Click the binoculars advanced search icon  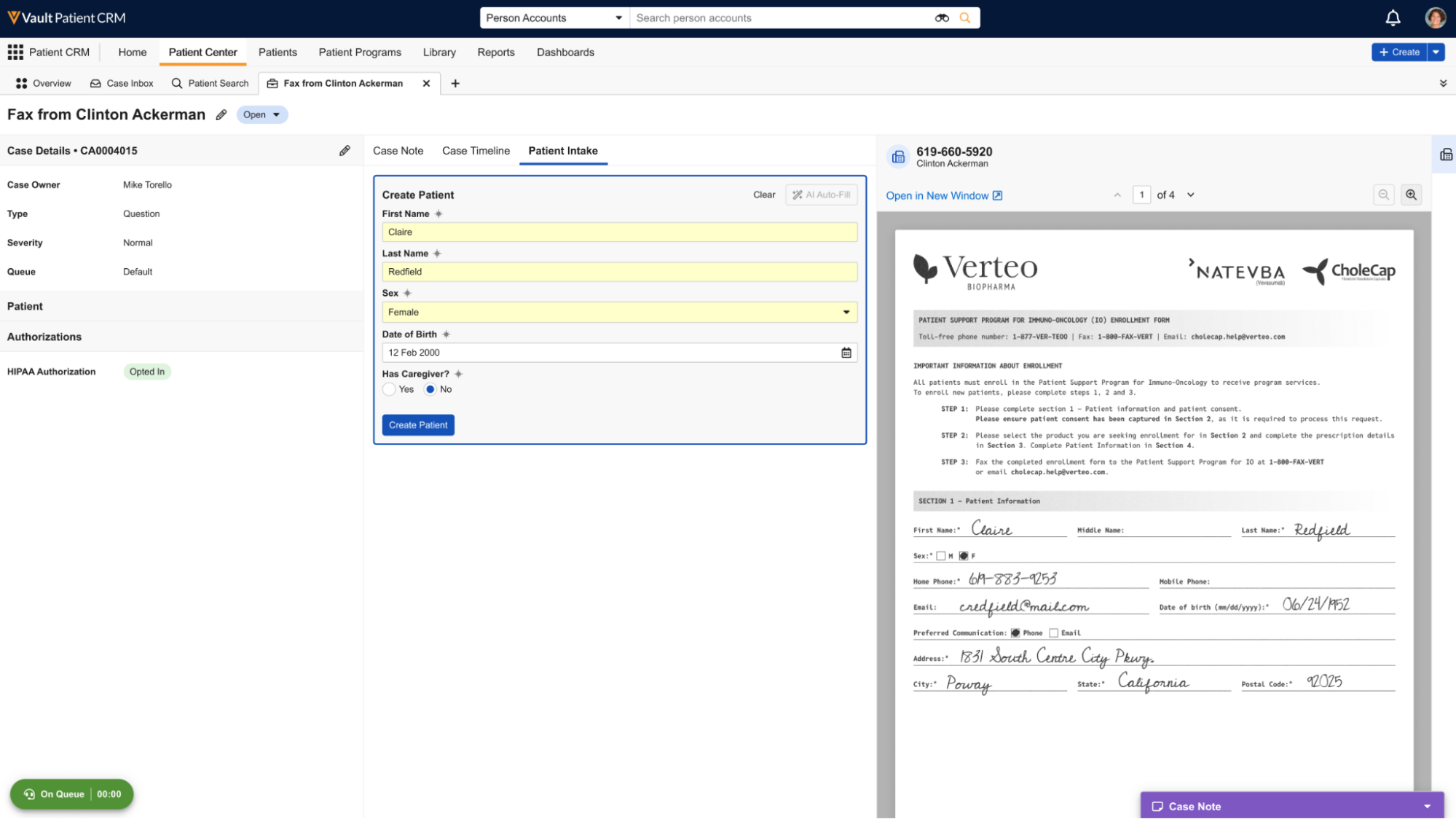pos(942,18)
